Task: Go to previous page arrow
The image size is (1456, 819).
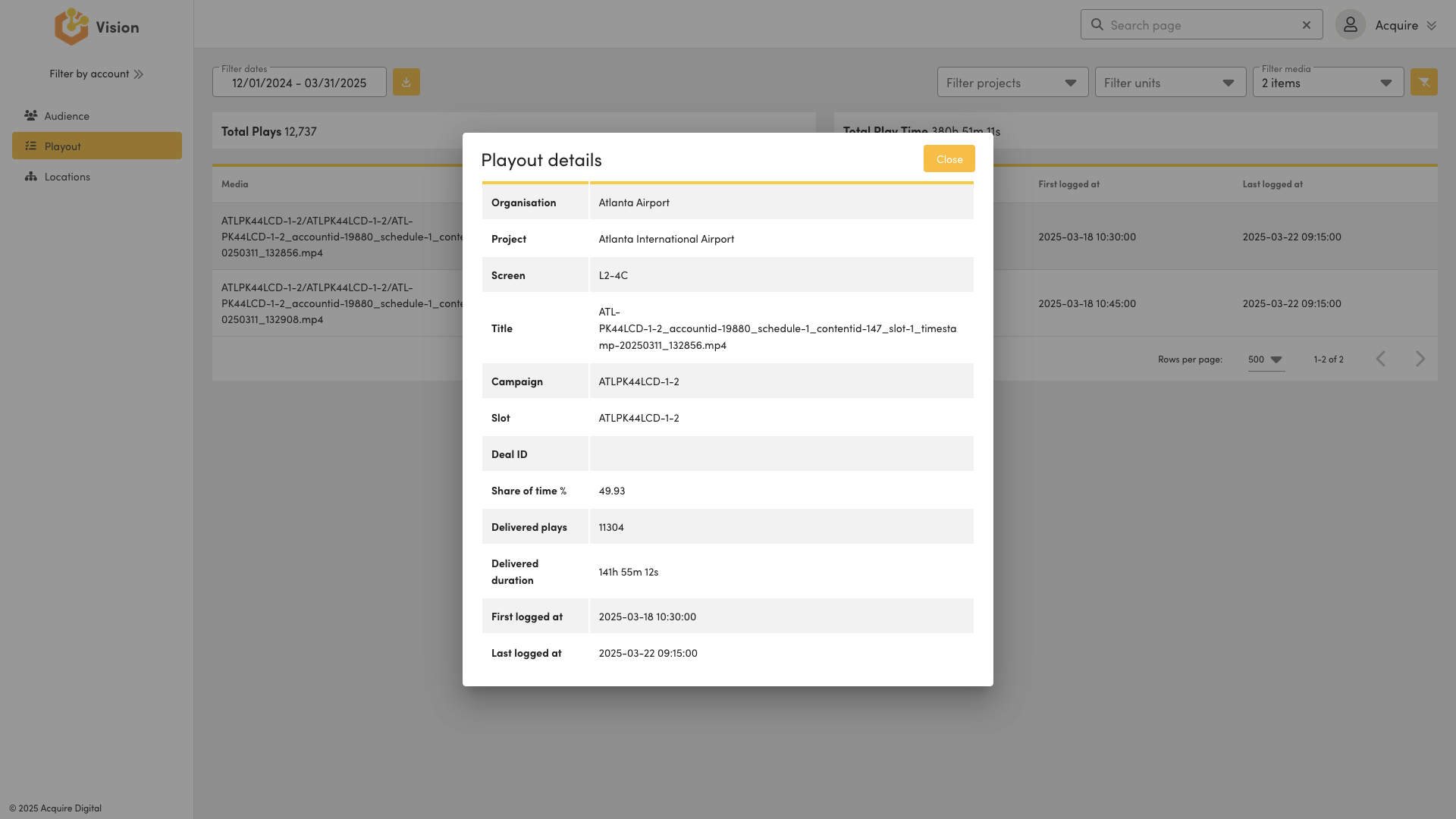Action: point(1381,359)
